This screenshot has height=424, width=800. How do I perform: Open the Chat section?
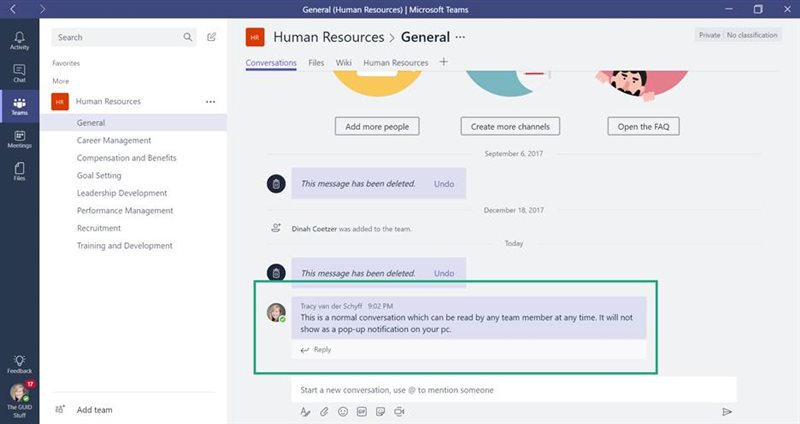pyautogui.click(x=19, y=73)
